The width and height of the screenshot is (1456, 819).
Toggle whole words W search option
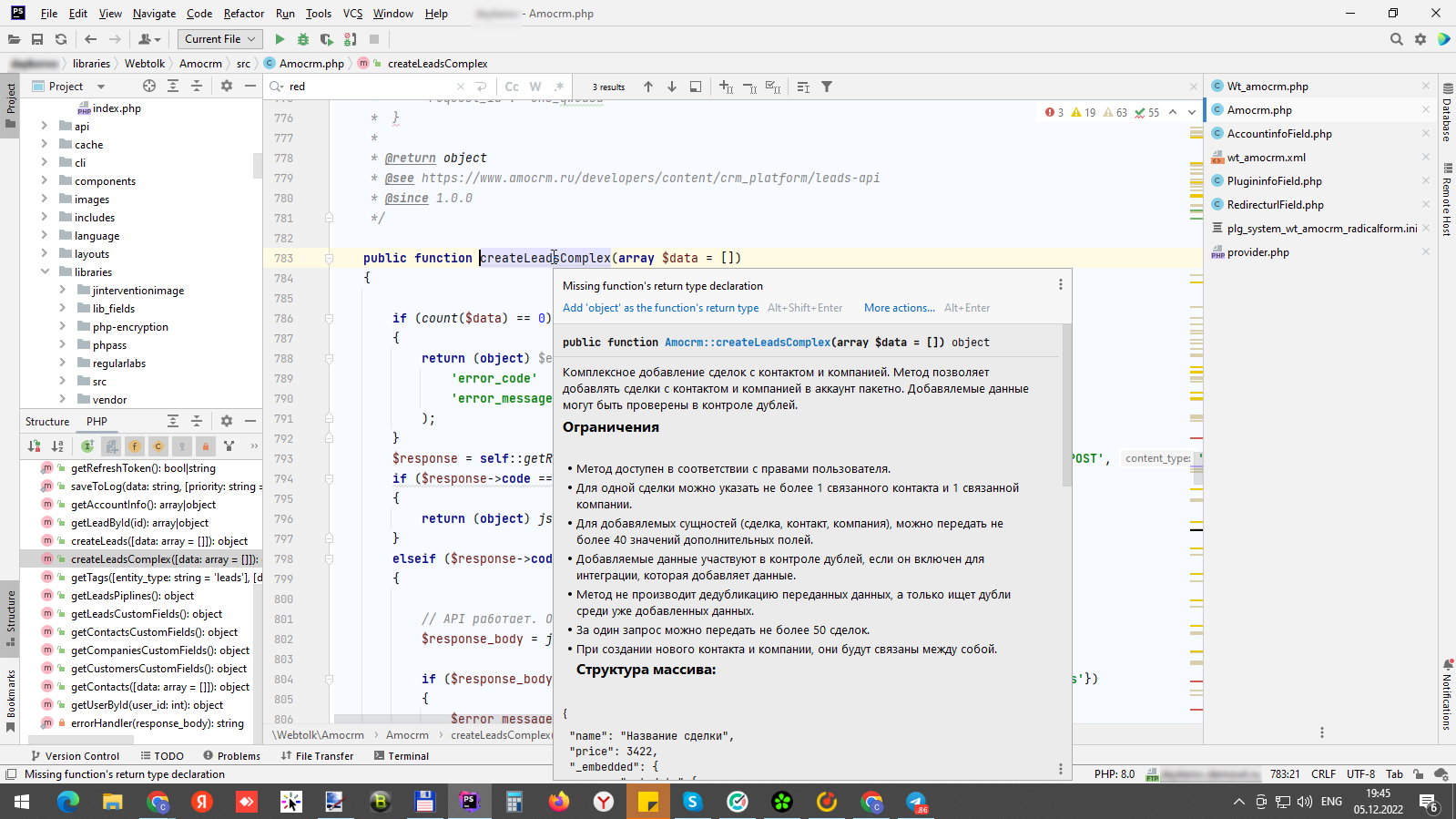pyautogui.click(x=535, y=87)
